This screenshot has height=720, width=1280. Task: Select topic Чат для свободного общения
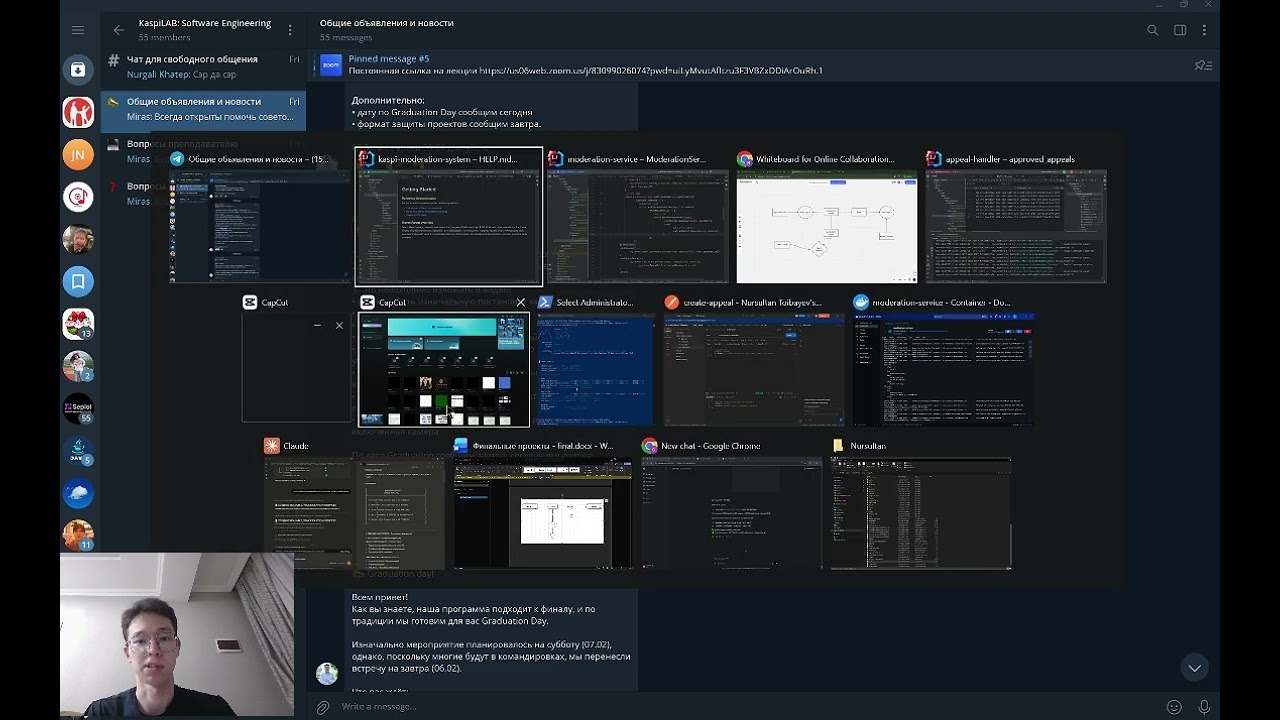(x=203, y=66)
